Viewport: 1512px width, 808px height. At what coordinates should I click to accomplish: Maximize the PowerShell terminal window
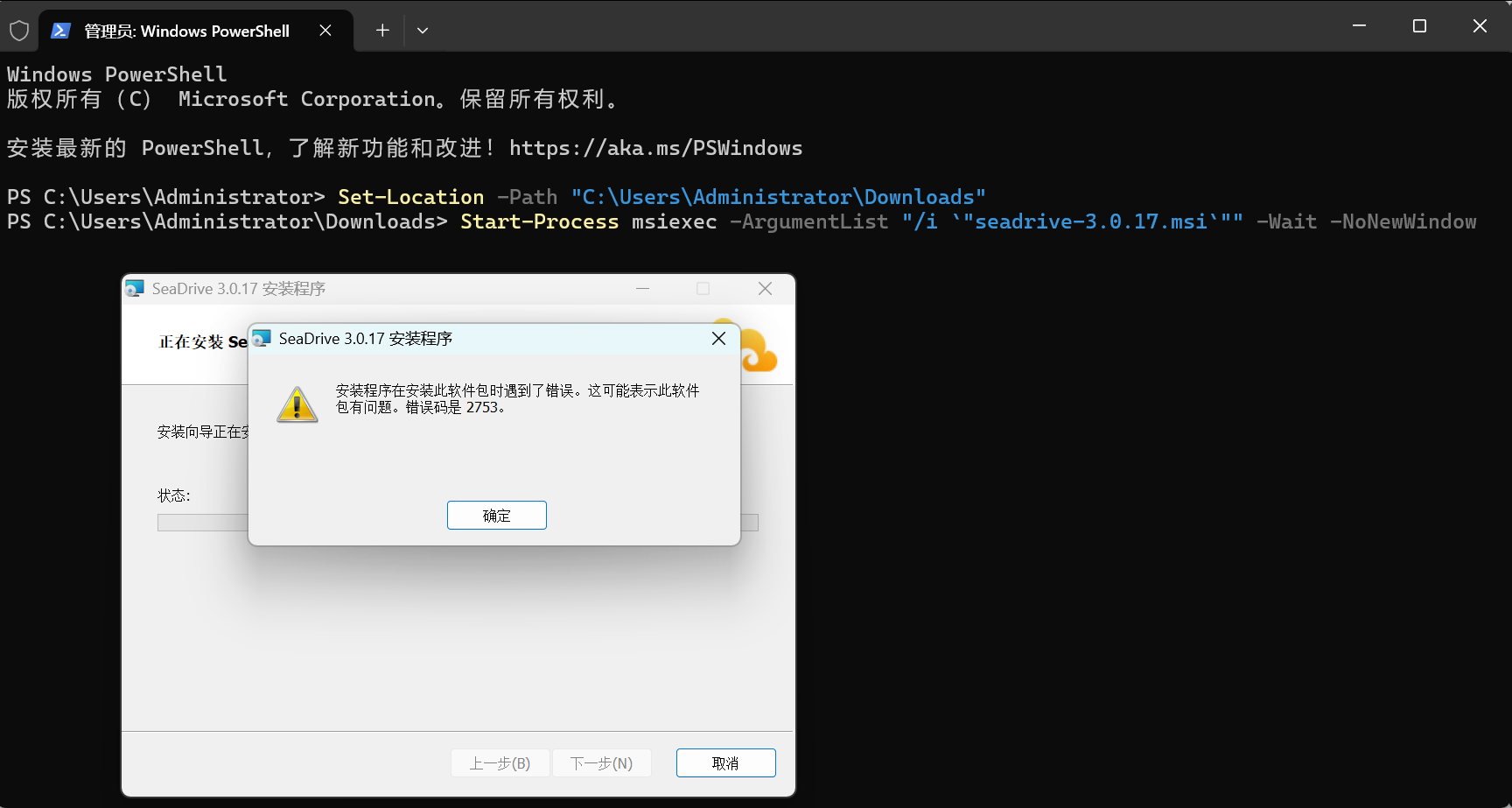coord(1419,26)
